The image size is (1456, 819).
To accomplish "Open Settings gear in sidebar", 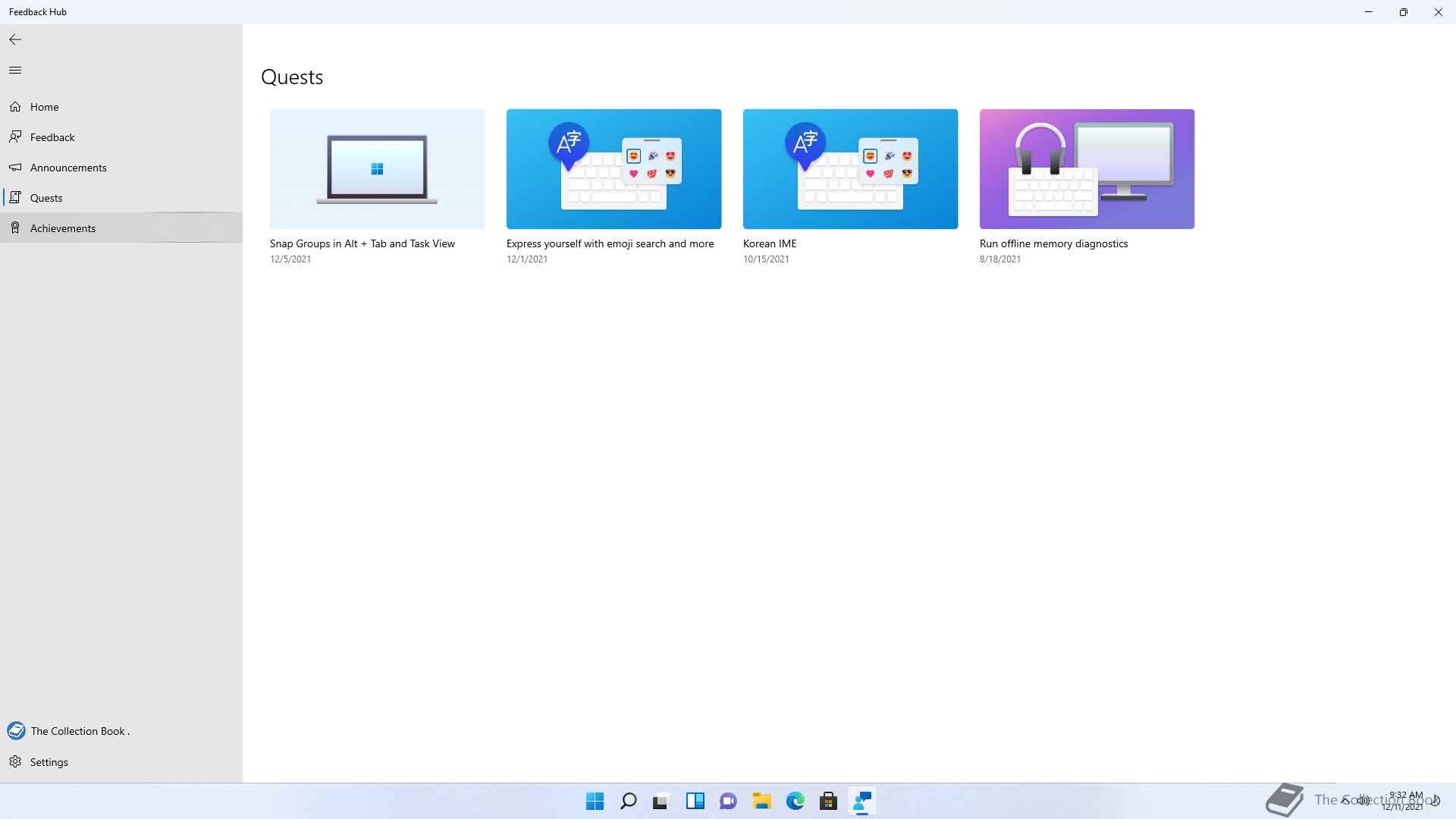I will click(15, 762).
